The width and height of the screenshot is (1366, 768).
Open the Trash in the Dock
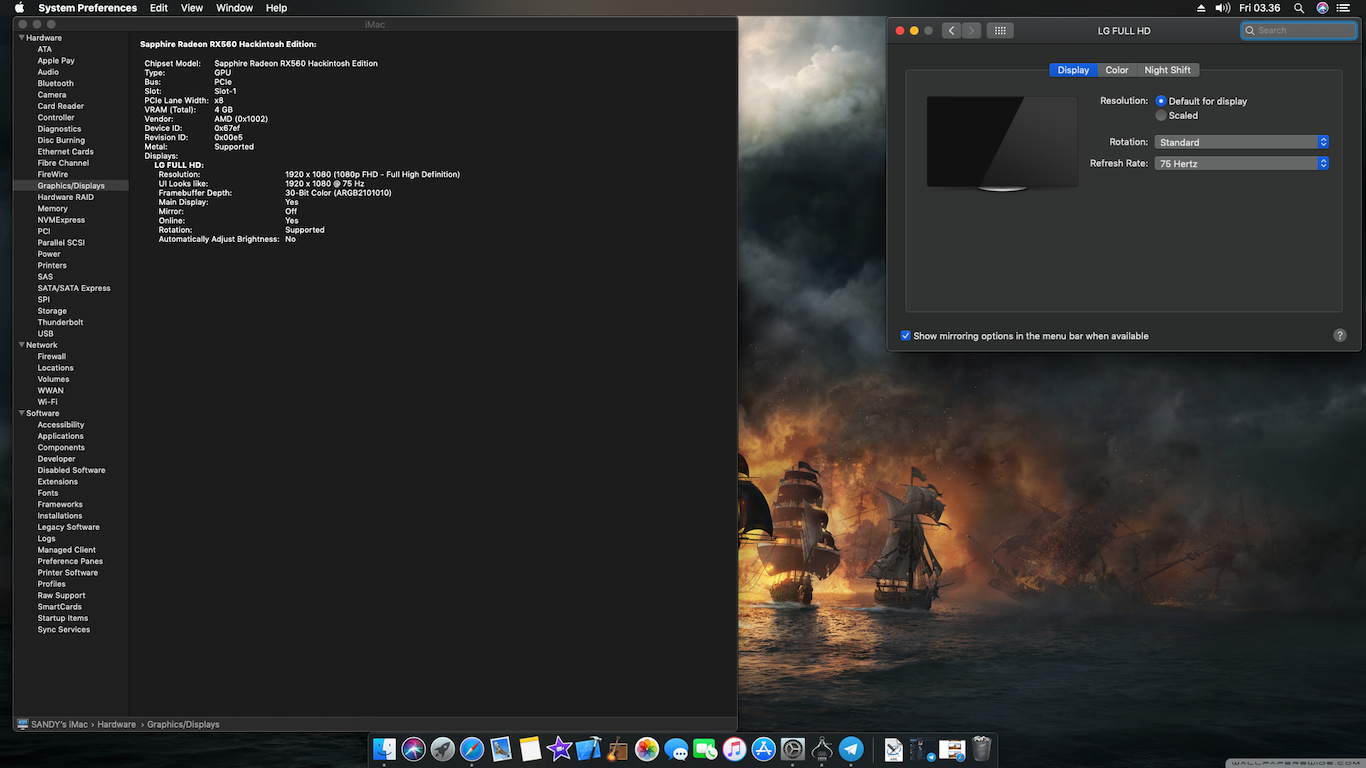982,748
